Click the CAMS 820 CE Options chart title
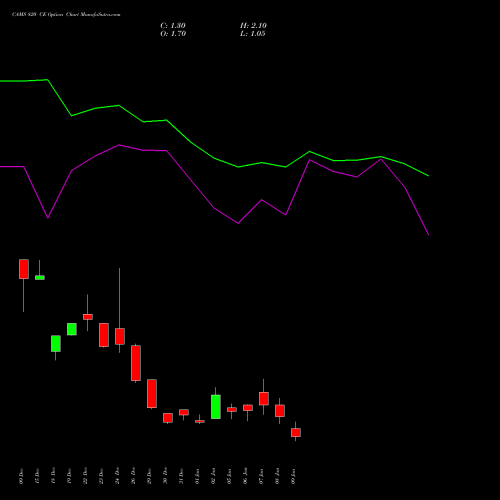The image size is (500, 500). click(66, 15)
